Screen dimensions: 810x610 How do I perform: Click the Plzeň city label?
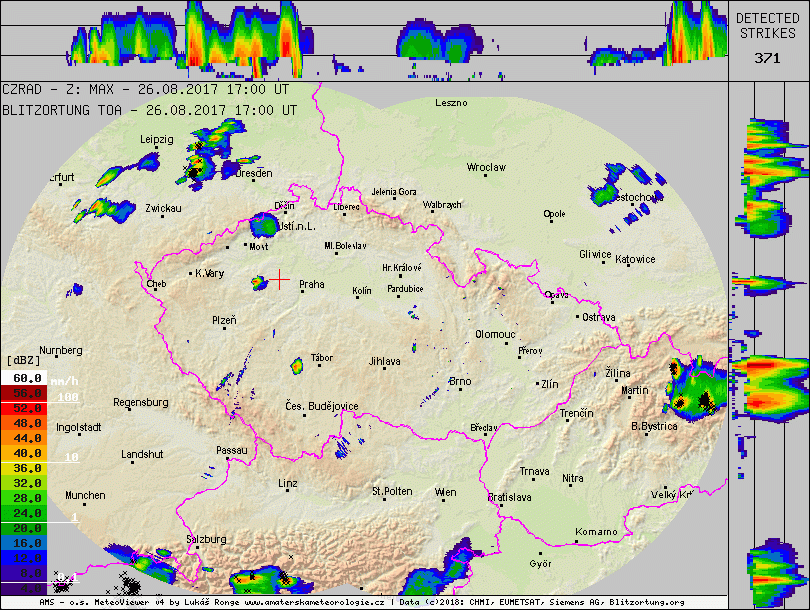tap(224, 320)
